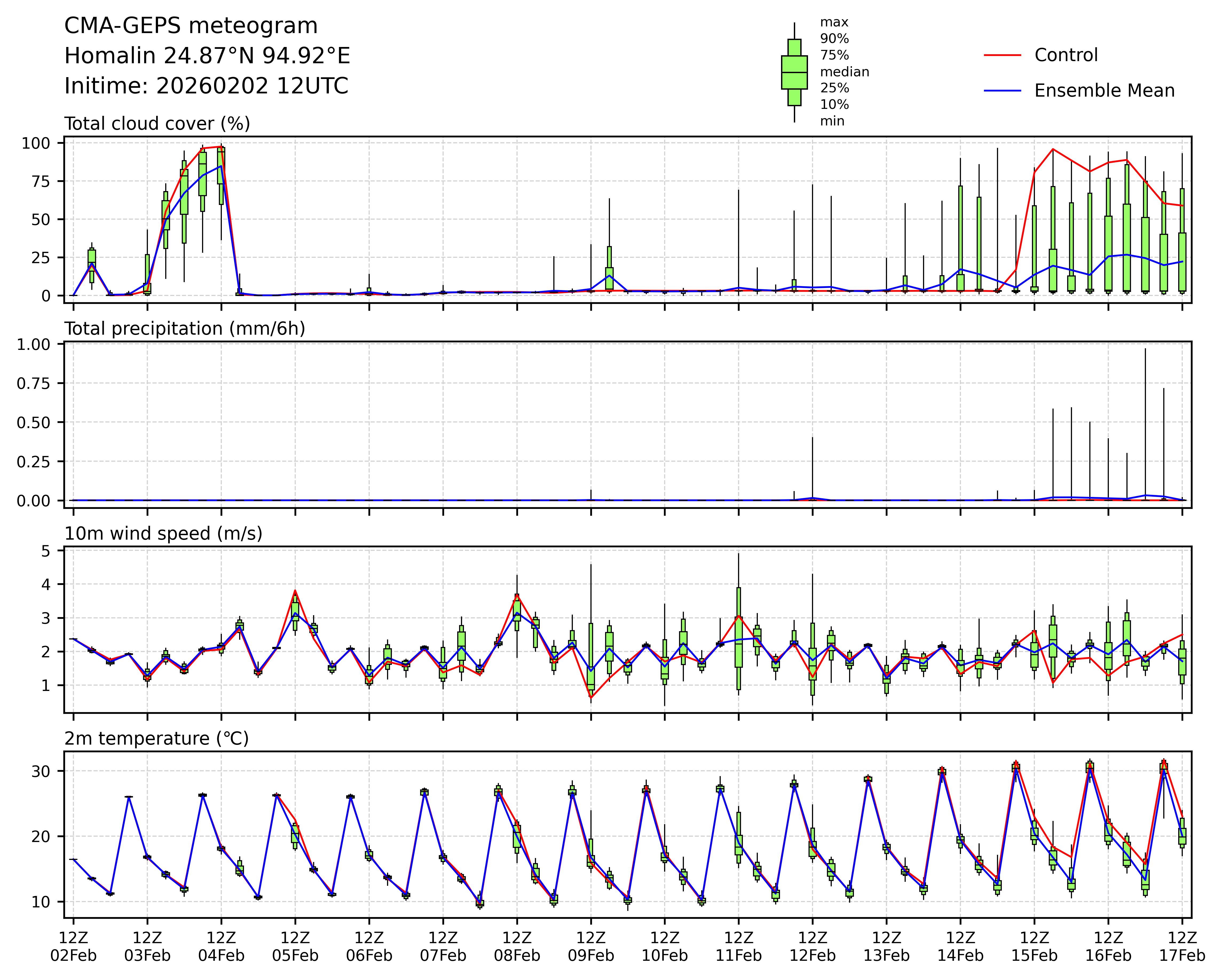
Task: Click the '12Z 14Feb' x-axis tick label
Action: point(960,947)
